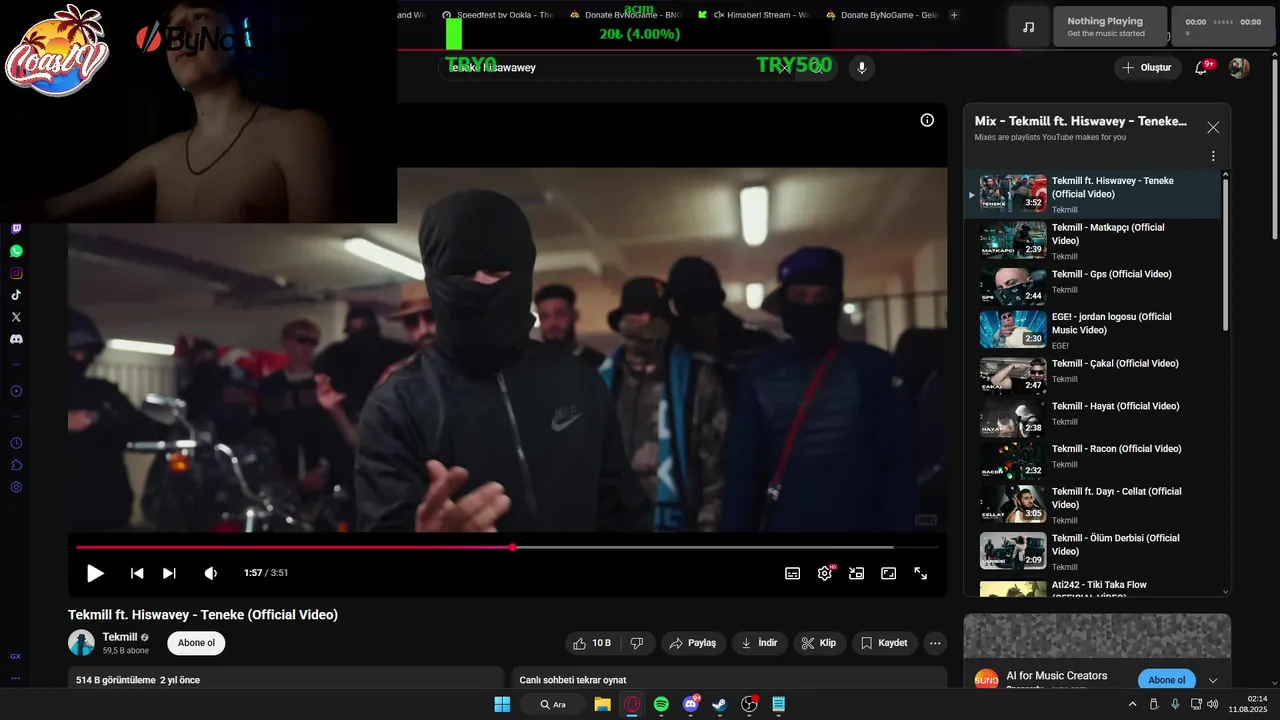Open Windows Start menu
Viewport: 1280px width, 720px height.
pos(502,704)
